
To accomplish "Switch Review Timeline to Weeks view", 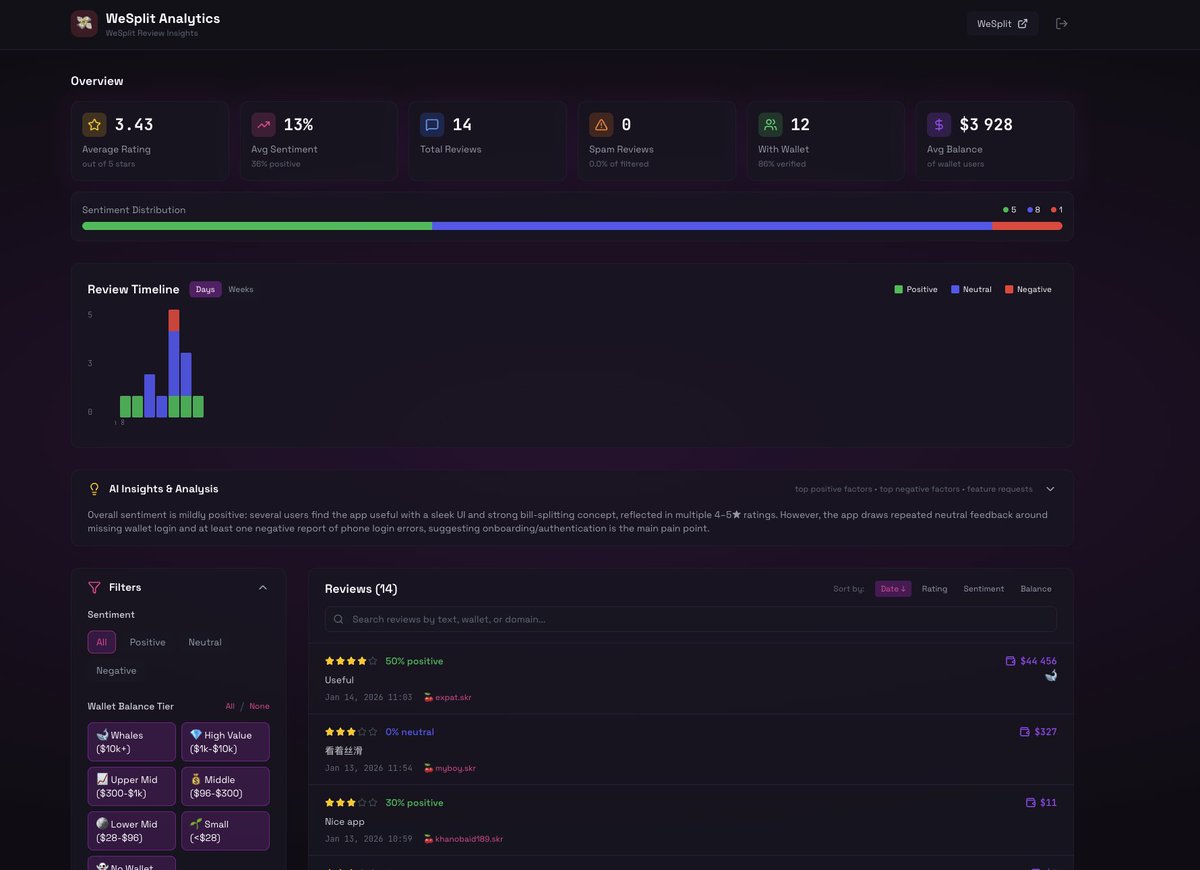I will (x=241, y=289).
